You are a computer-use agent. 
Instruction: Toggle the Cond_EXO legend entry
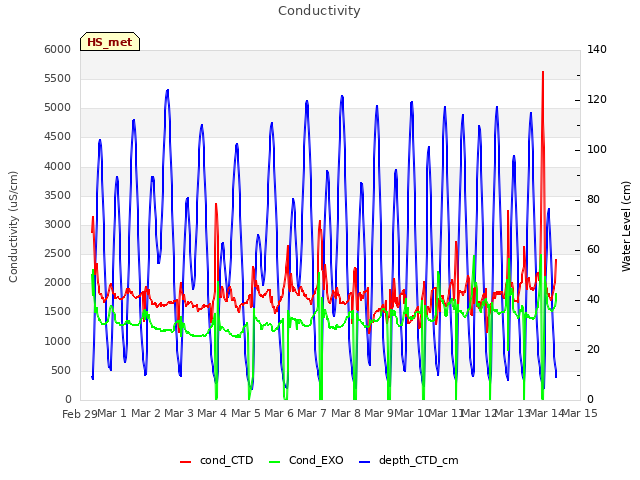click(306, 460)
